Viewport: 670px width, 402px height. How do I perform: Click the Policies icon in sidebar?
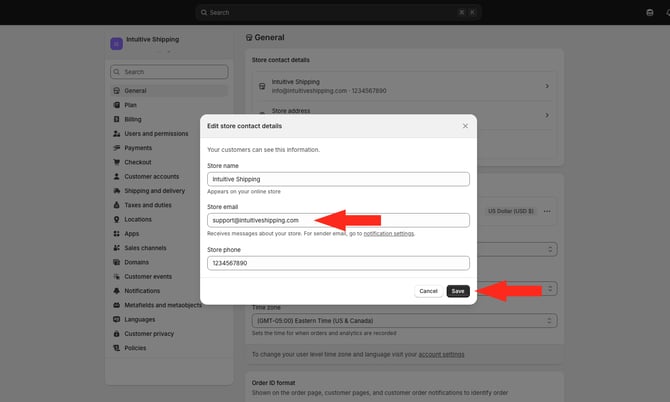[117, 348]
